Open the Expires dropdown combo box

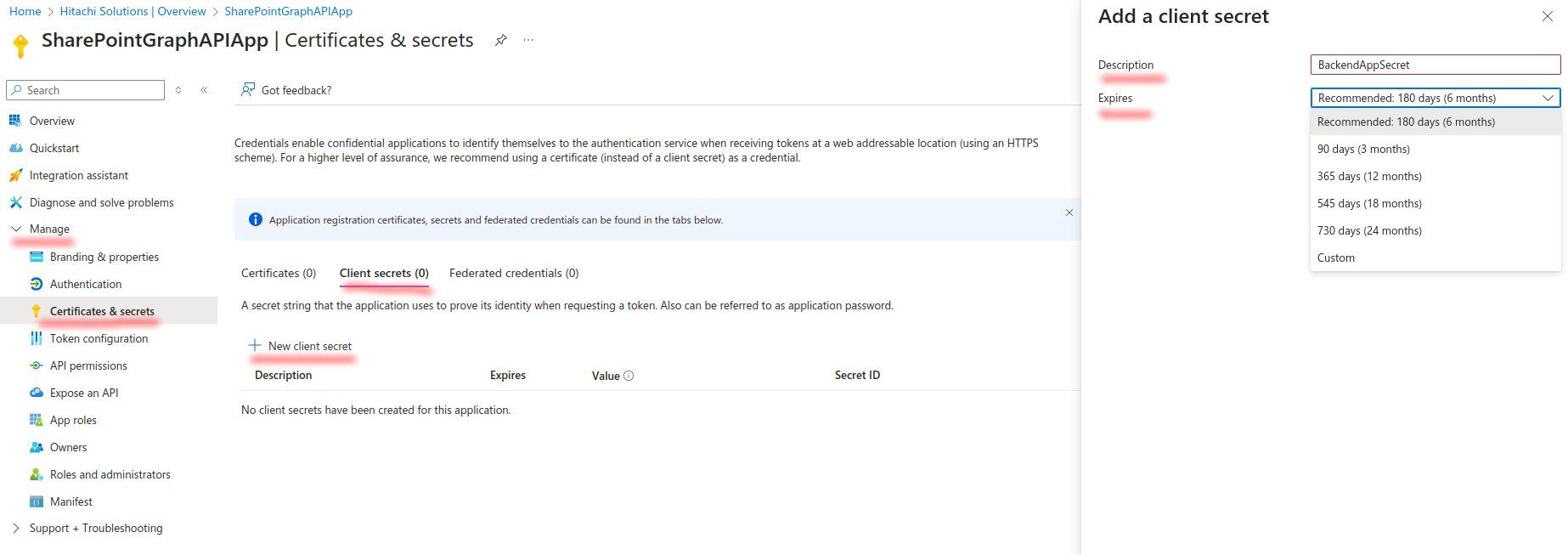coord(1435,98)
